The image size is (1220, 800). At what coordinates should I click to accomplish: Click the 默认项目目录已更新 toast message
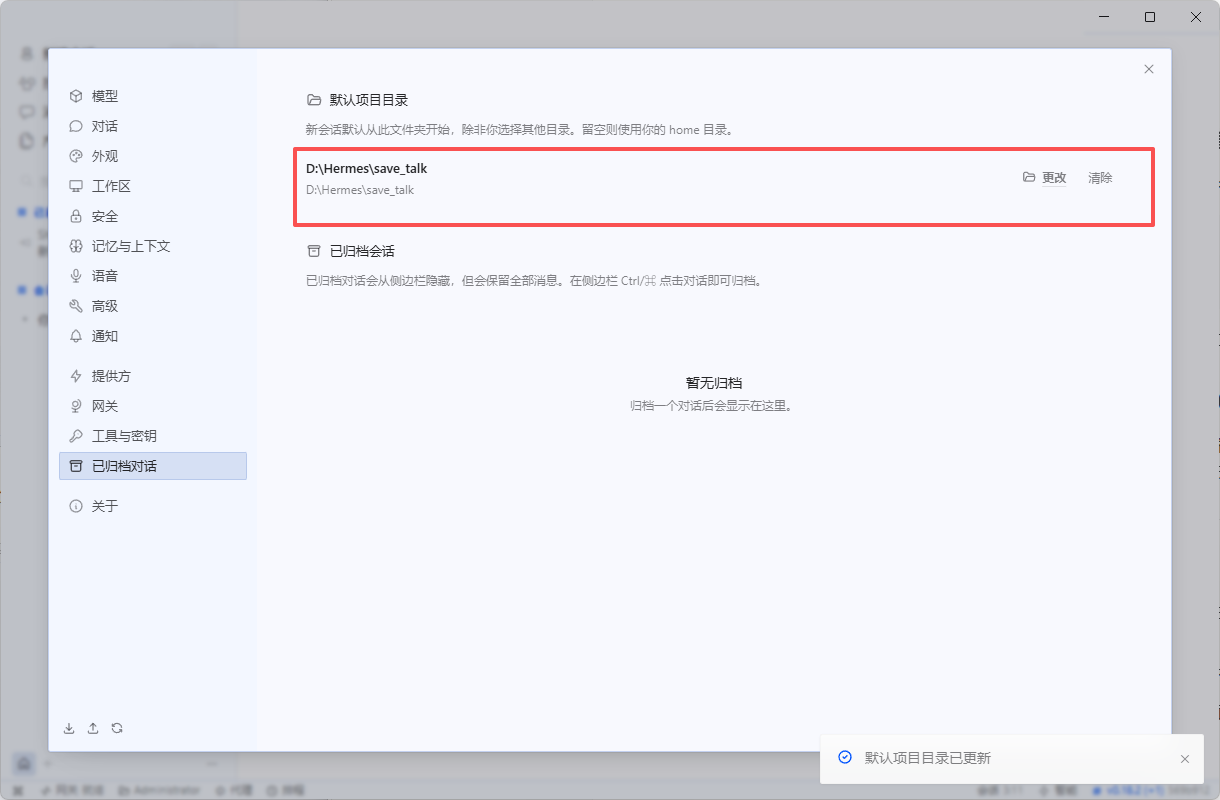tap(928, 758)
